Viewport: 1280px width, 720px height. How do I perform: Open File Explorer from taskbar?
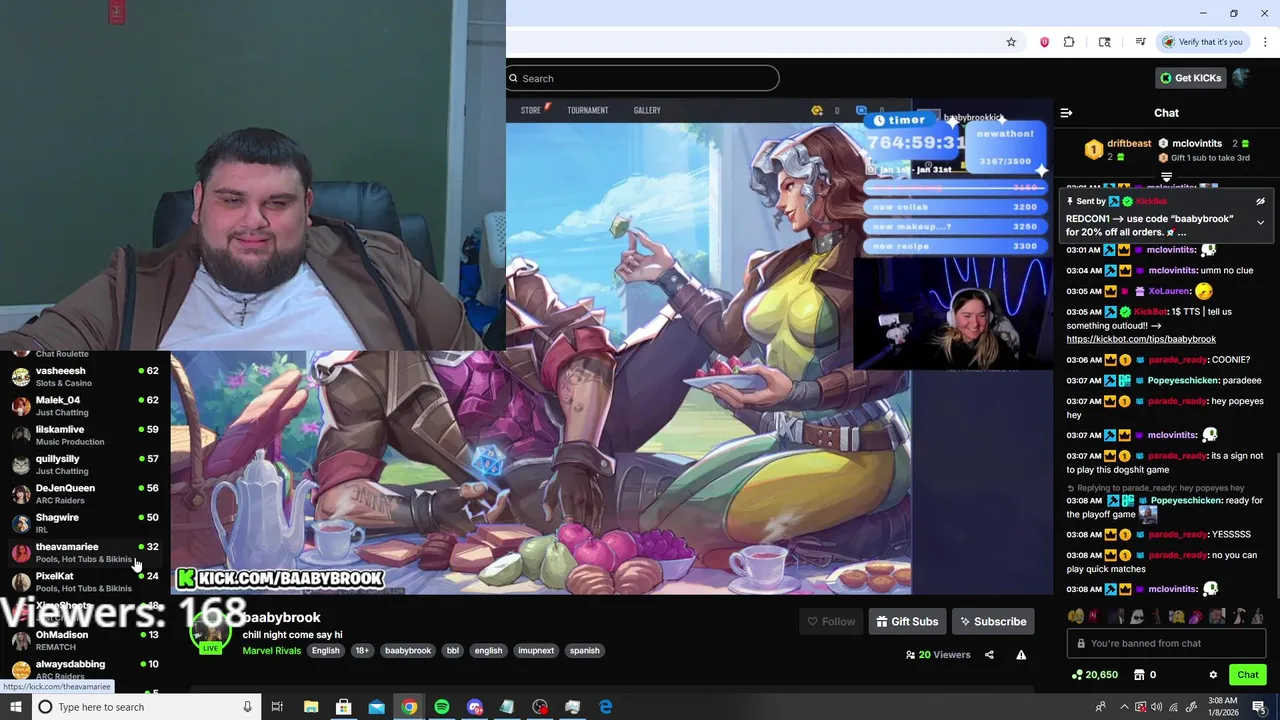[310, 707]
